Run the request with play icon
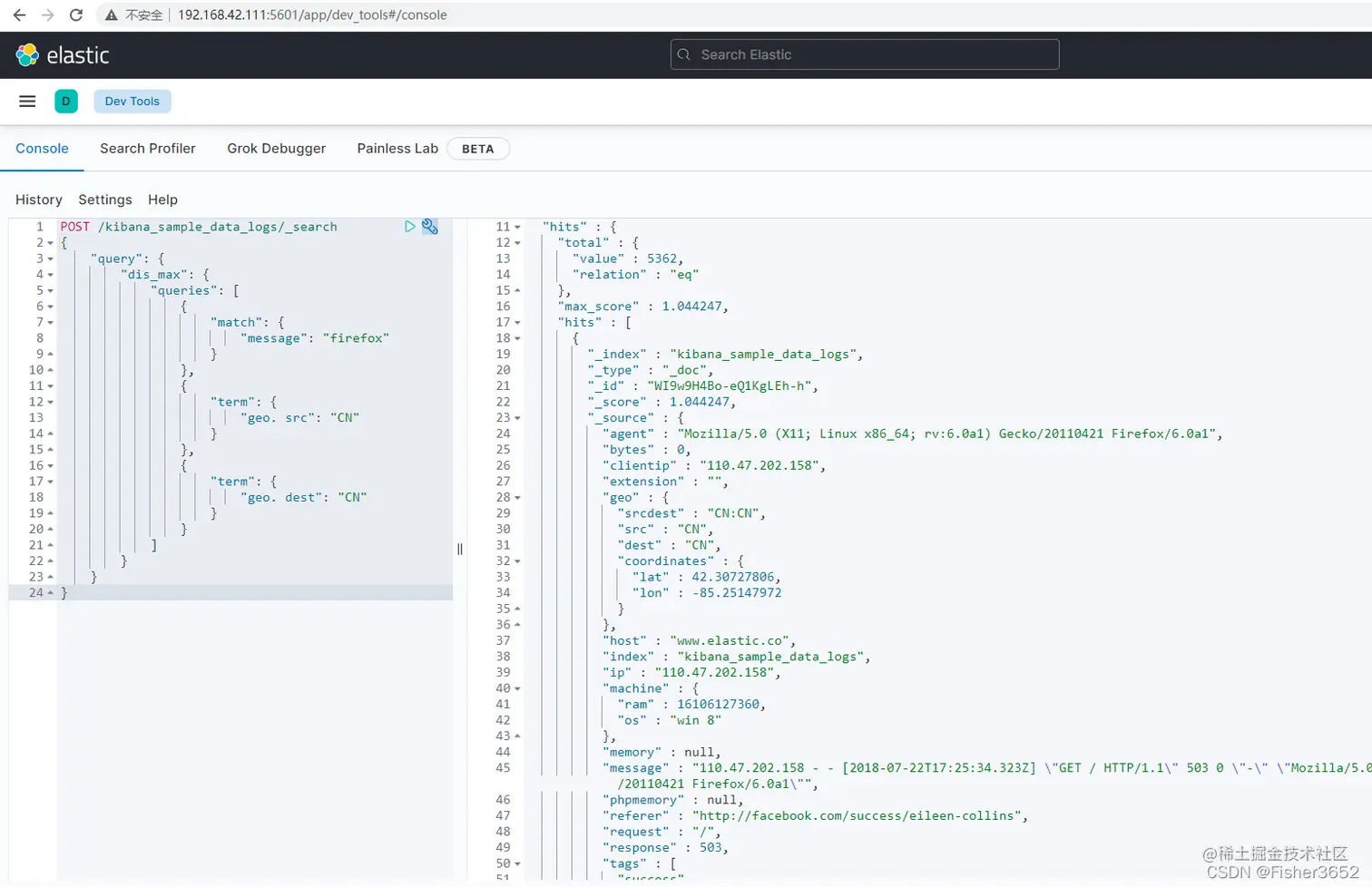 (410, 227)
